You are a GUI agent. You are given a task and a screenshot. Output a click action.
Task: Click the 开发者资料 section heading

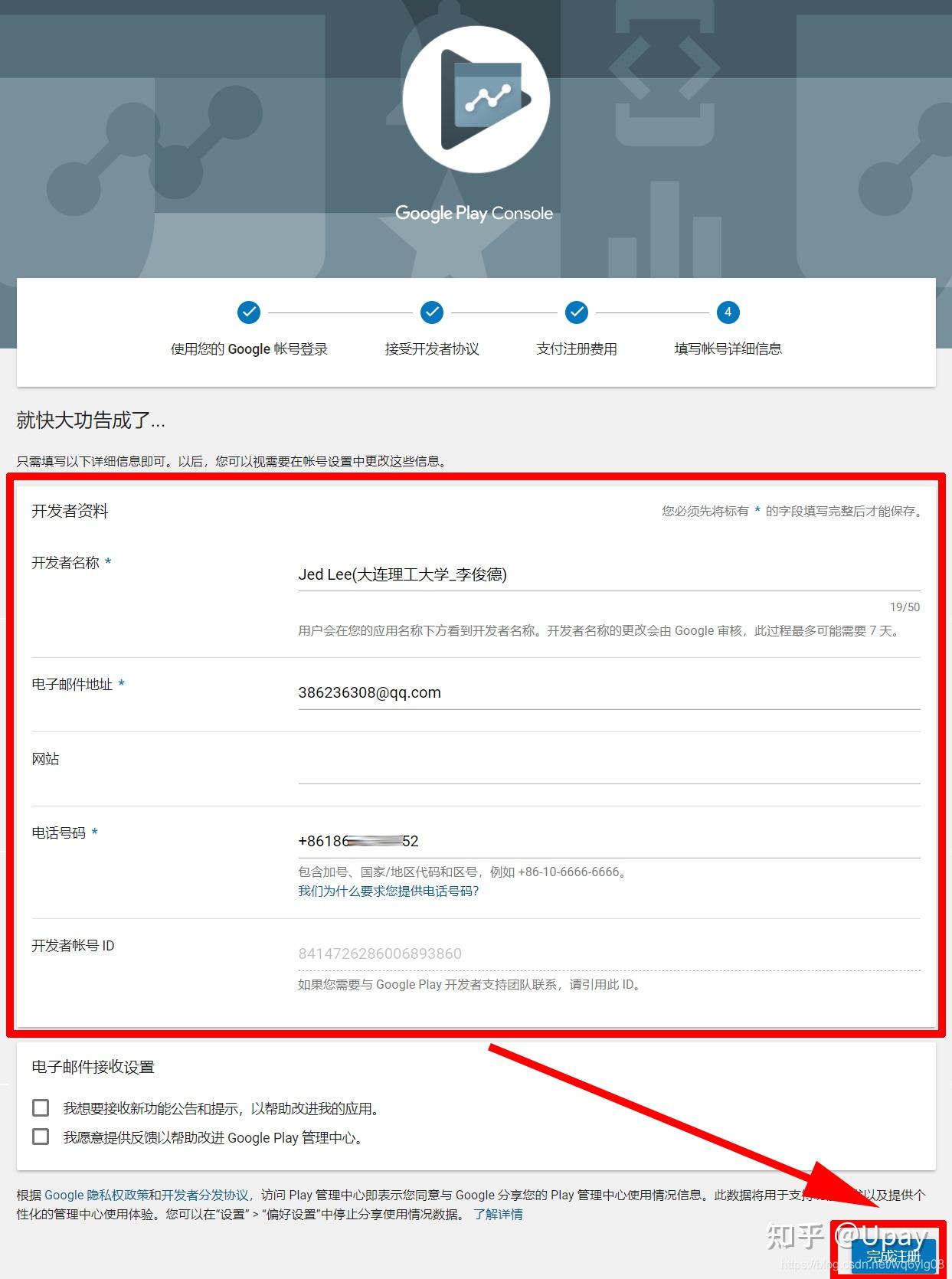click(70, 511)
